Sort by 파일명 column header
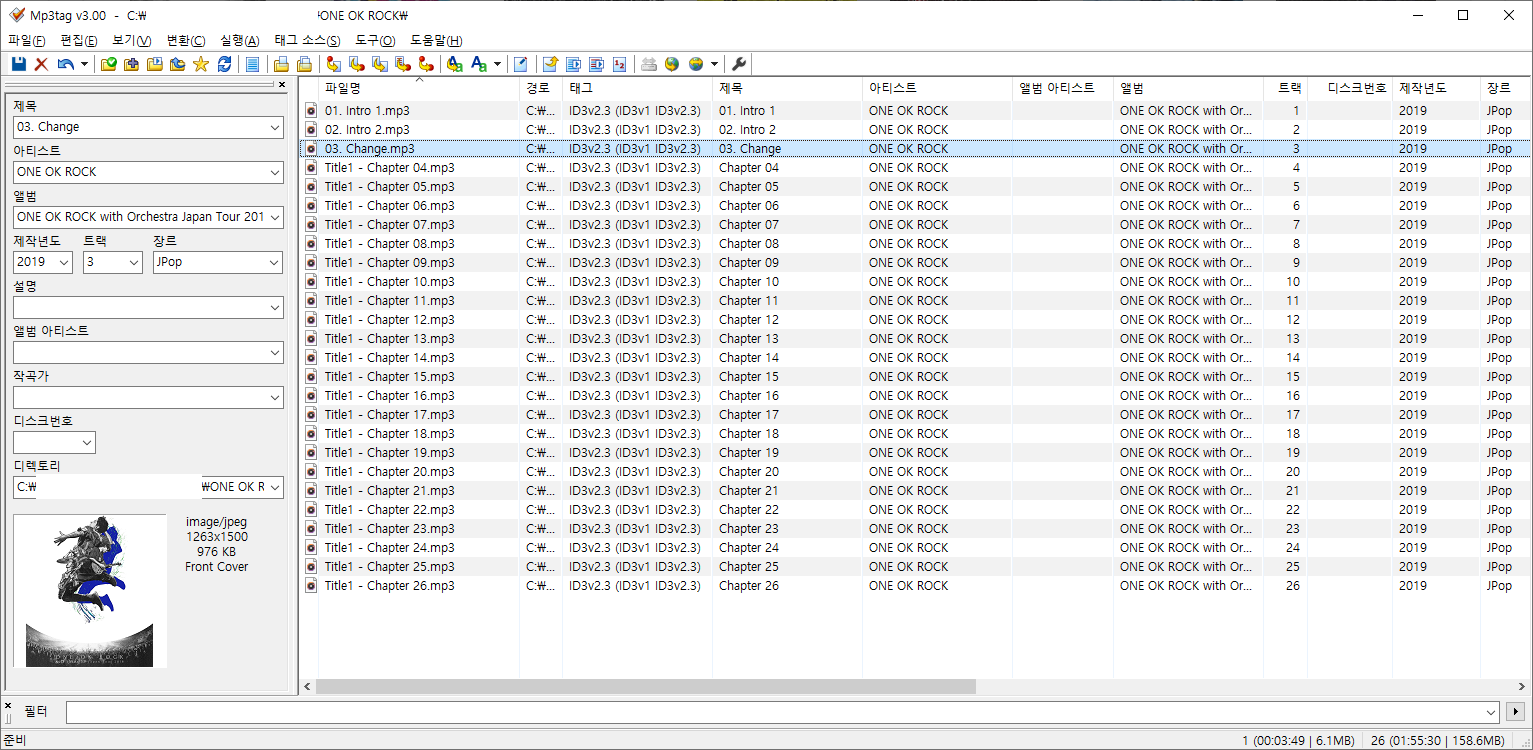The width and height of the screenshot is (1533, 750). tap(418, 88)
